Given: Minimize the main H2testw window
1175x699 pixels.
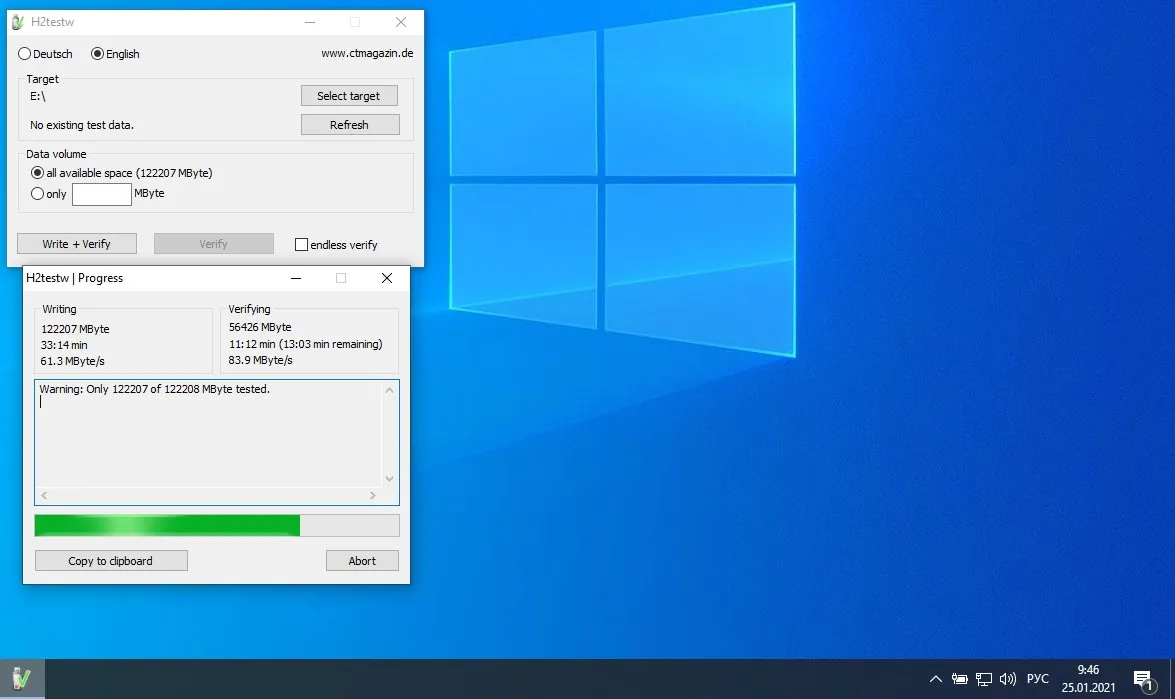Looking at the screenshot, I should (309, 22).
